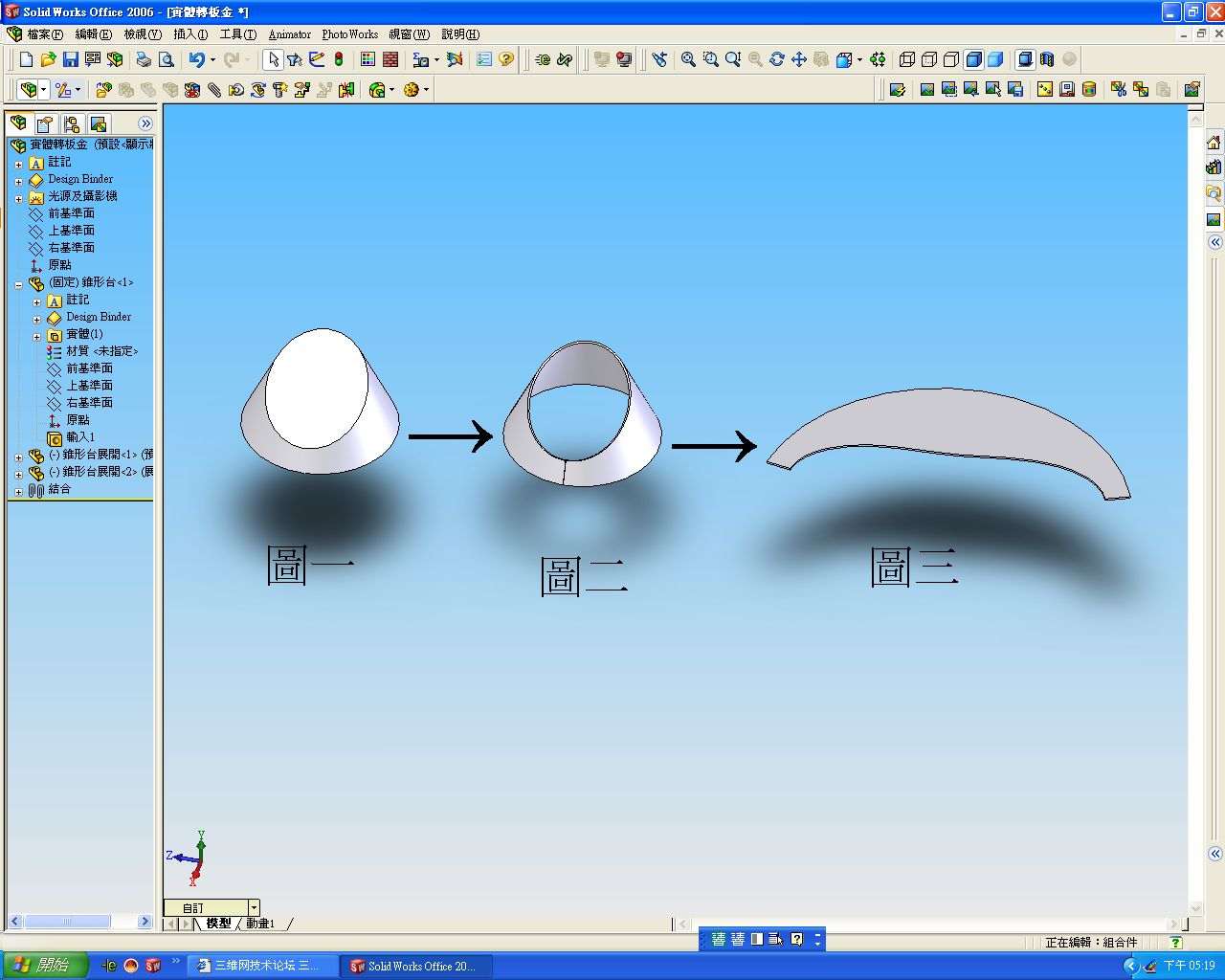1225x980 pixels.
Task: Click the PhotoWorks Render icon
Action: (x=927, y=89)
